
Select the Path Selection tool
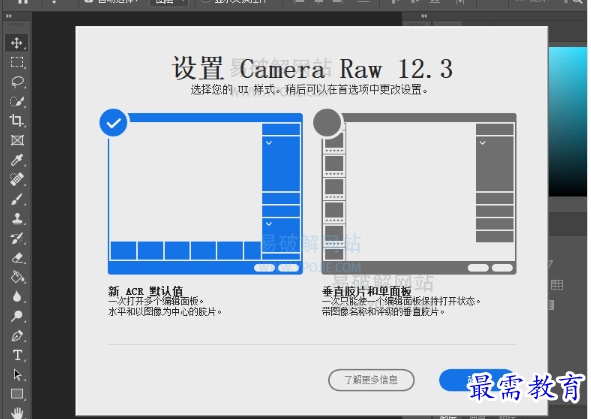[17, 375]
